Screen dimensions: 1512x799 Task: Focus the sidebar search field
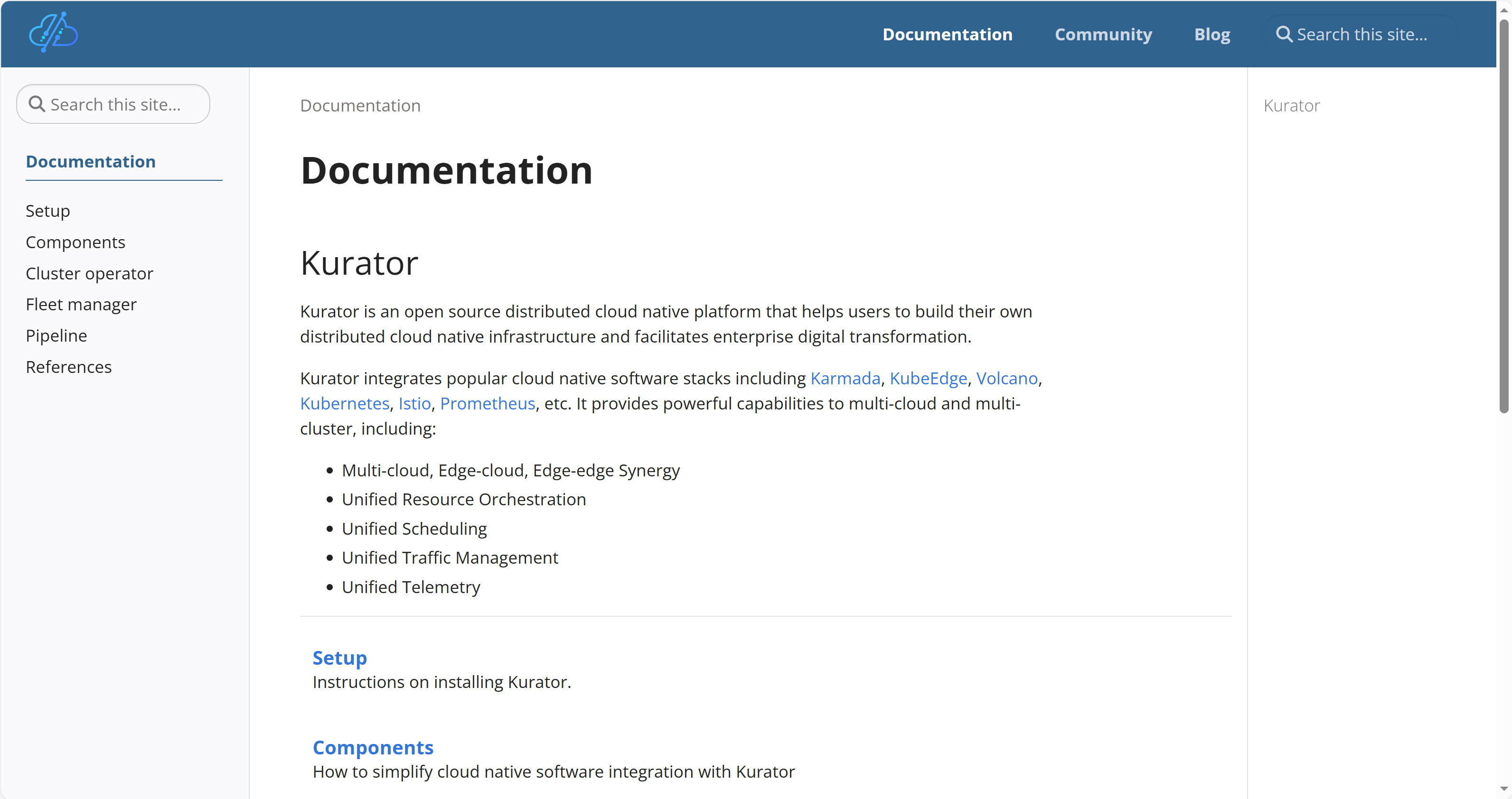(123, 104)
